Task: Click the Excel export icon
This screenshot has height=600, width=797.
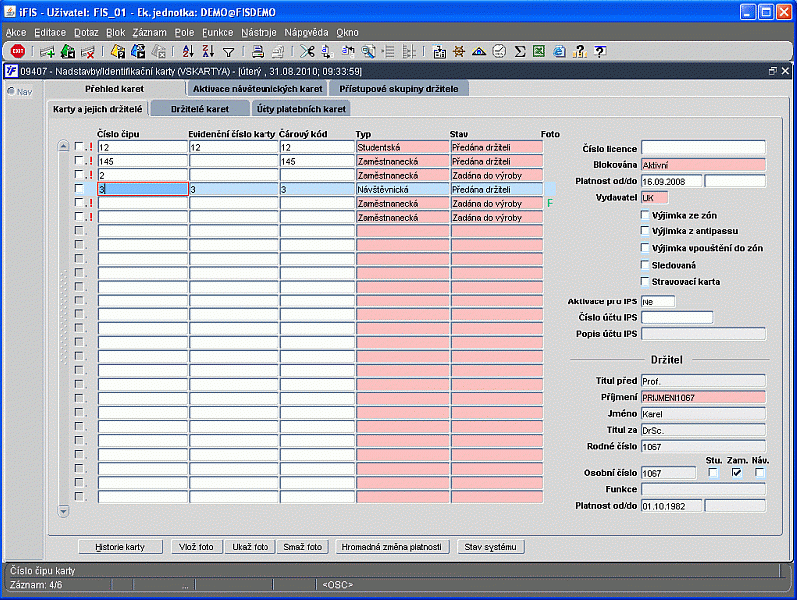Action: [x=539, y=51]
